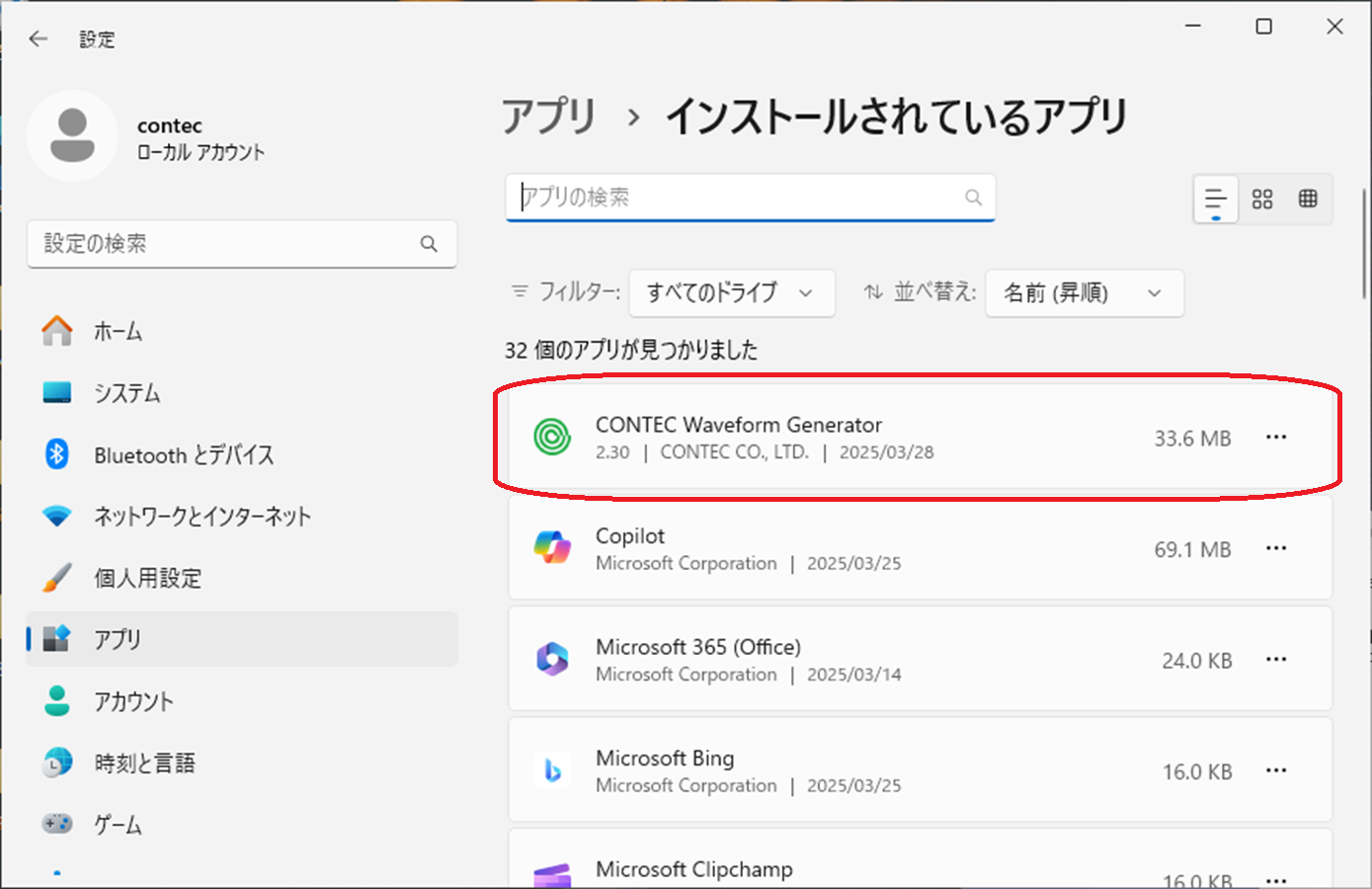1372x889 pixels.
Task: Select the Copilot app name
Action: tap(630, 536)
